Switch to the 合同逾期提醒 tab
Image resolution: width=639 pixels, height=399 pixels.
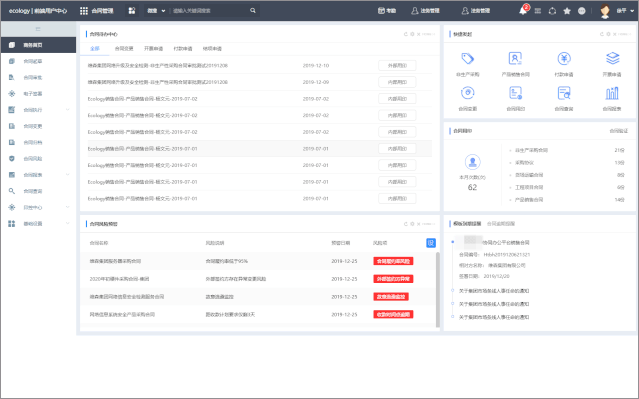[500, 224]
